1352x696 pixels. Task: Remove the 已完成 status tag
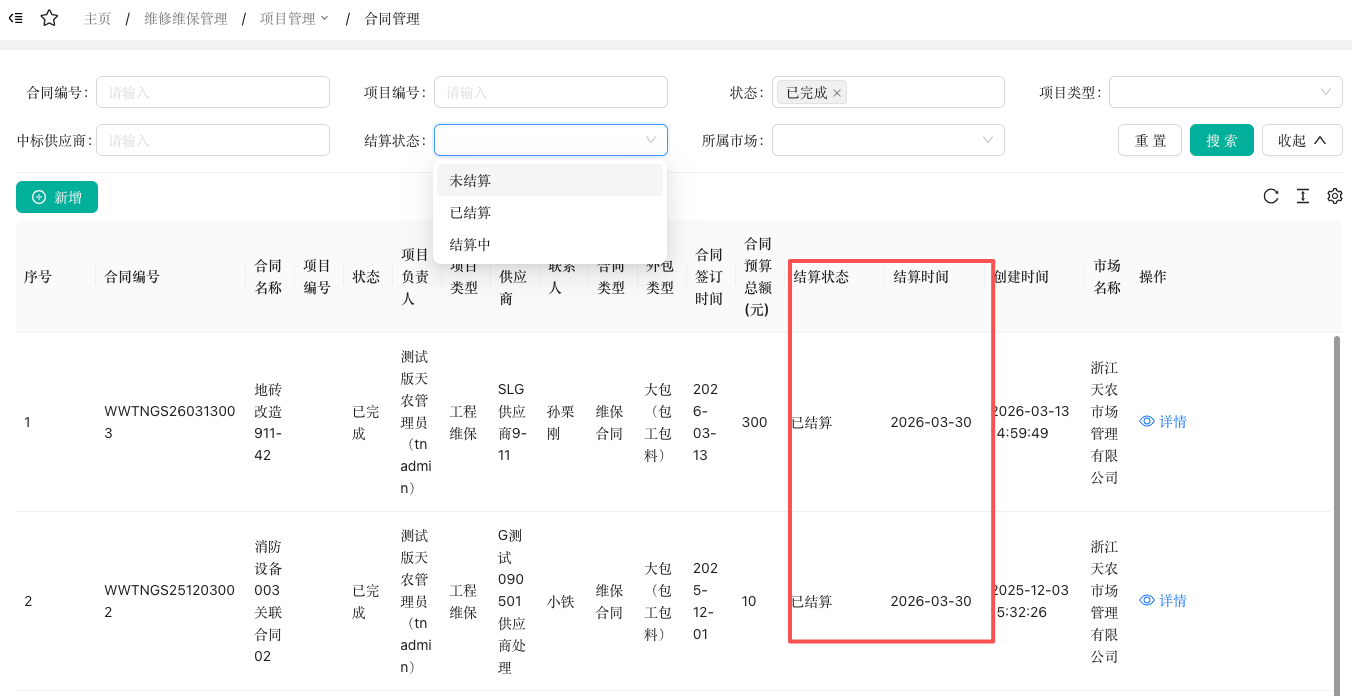pyautogui.click(x=837, y=93)
